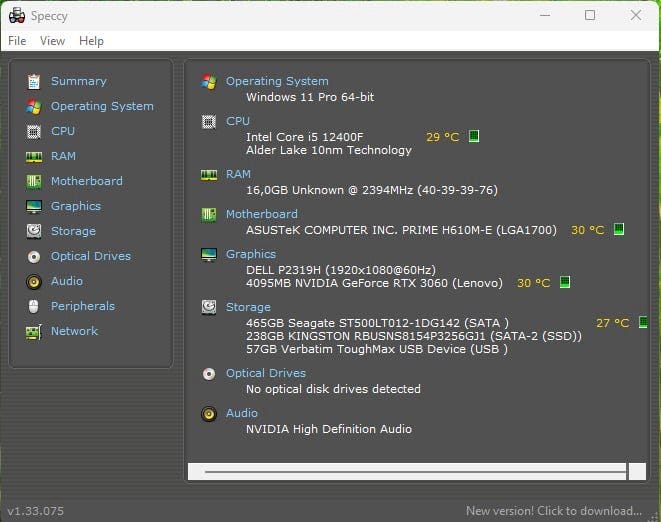Click the green temperature indicator beside CPU 29 °C
This screenshot has height=522, width=661.
474,136
